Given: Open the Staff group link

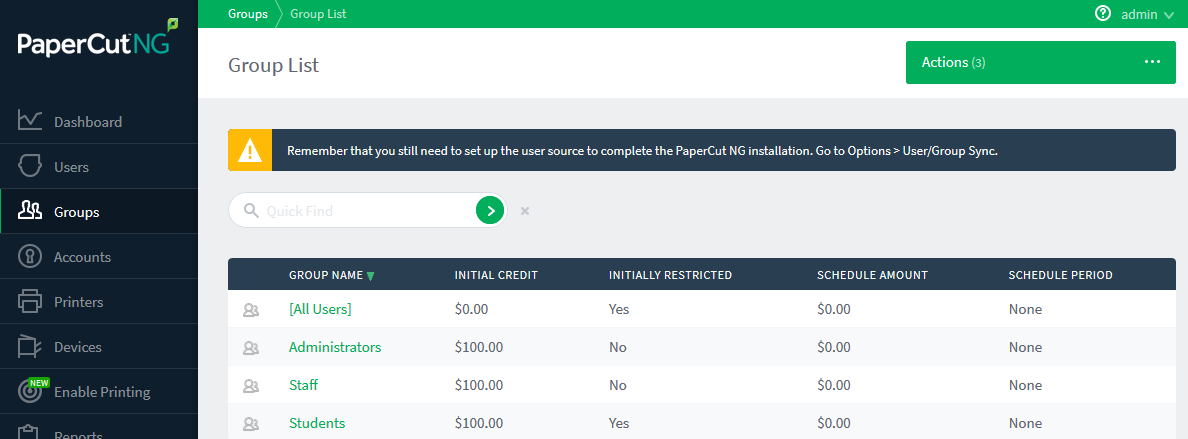Looking at the screenshot, I should coord(303,385).
